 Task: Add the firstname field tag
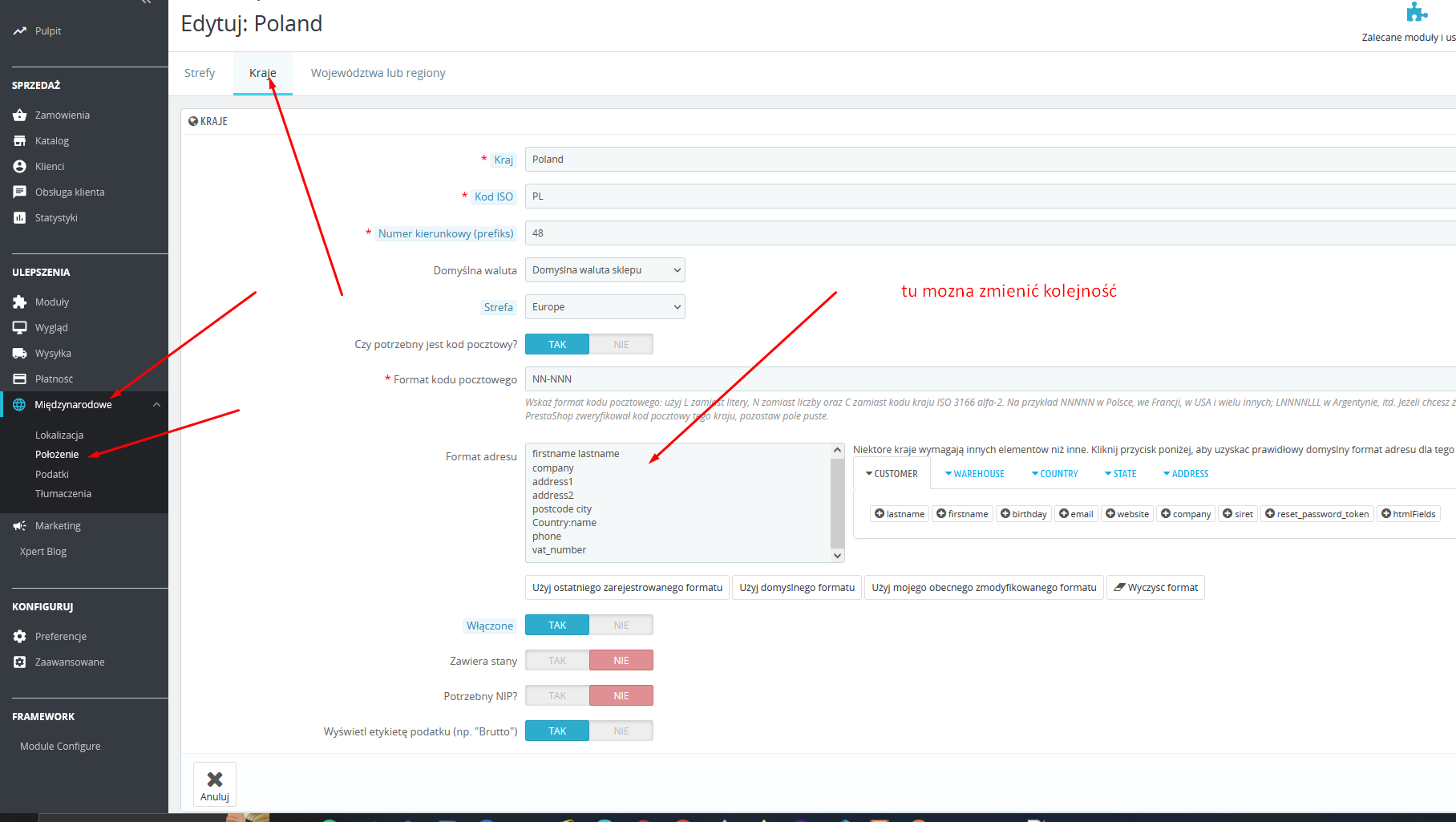pos(962,514)
